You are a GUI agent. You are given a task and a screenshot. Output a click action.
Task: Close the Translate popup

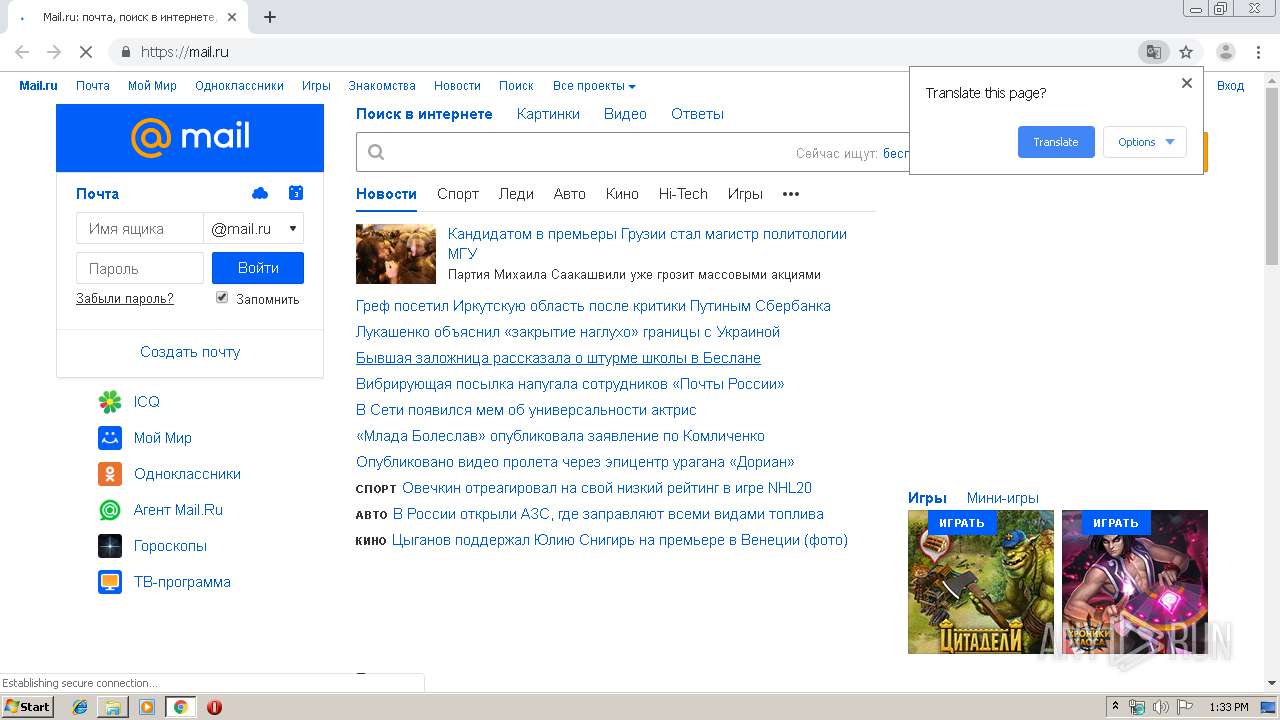coord(1187,83)
